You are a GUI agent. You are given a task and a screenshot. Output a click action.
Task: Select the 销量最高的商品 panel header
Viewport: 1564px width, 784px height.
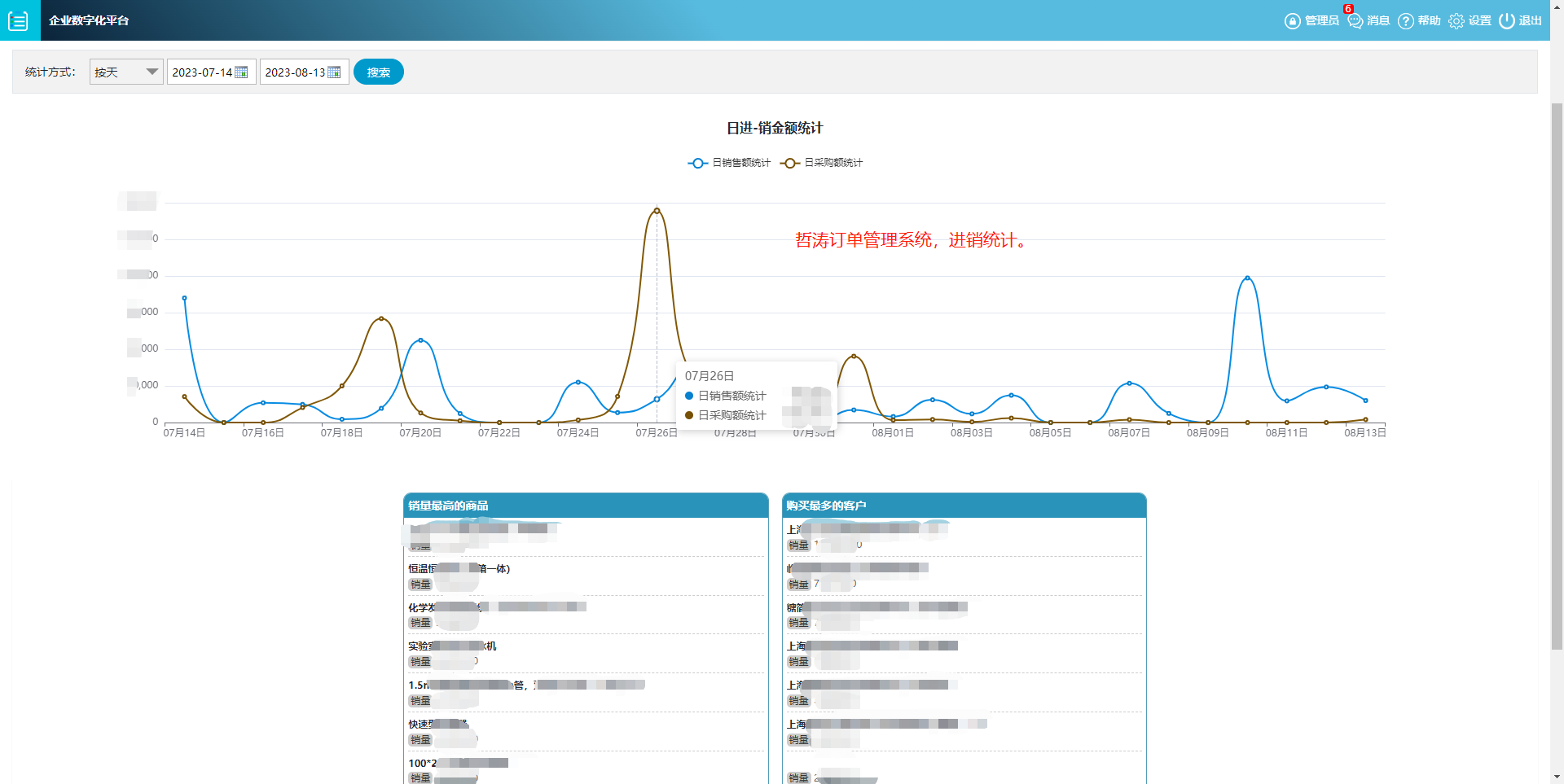(585, 506)
